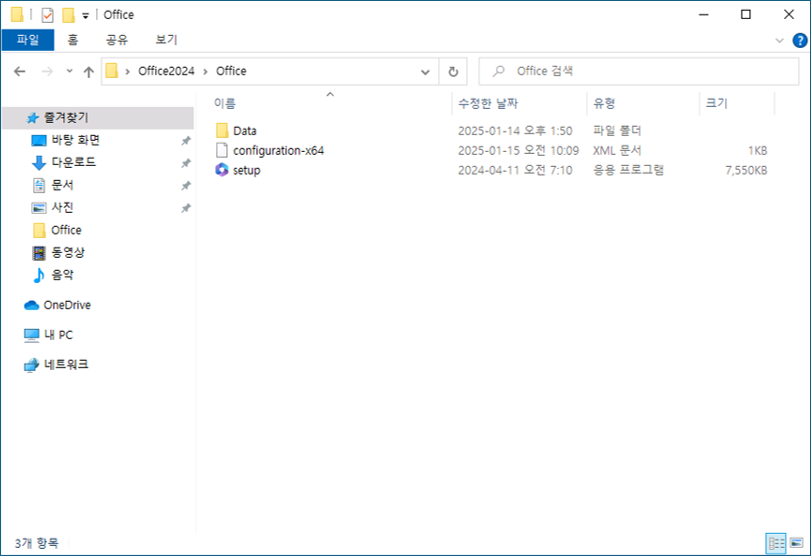Screen dimensions: 811x556
Task: Sort by 이름 column header
Action: pos(225,103)
